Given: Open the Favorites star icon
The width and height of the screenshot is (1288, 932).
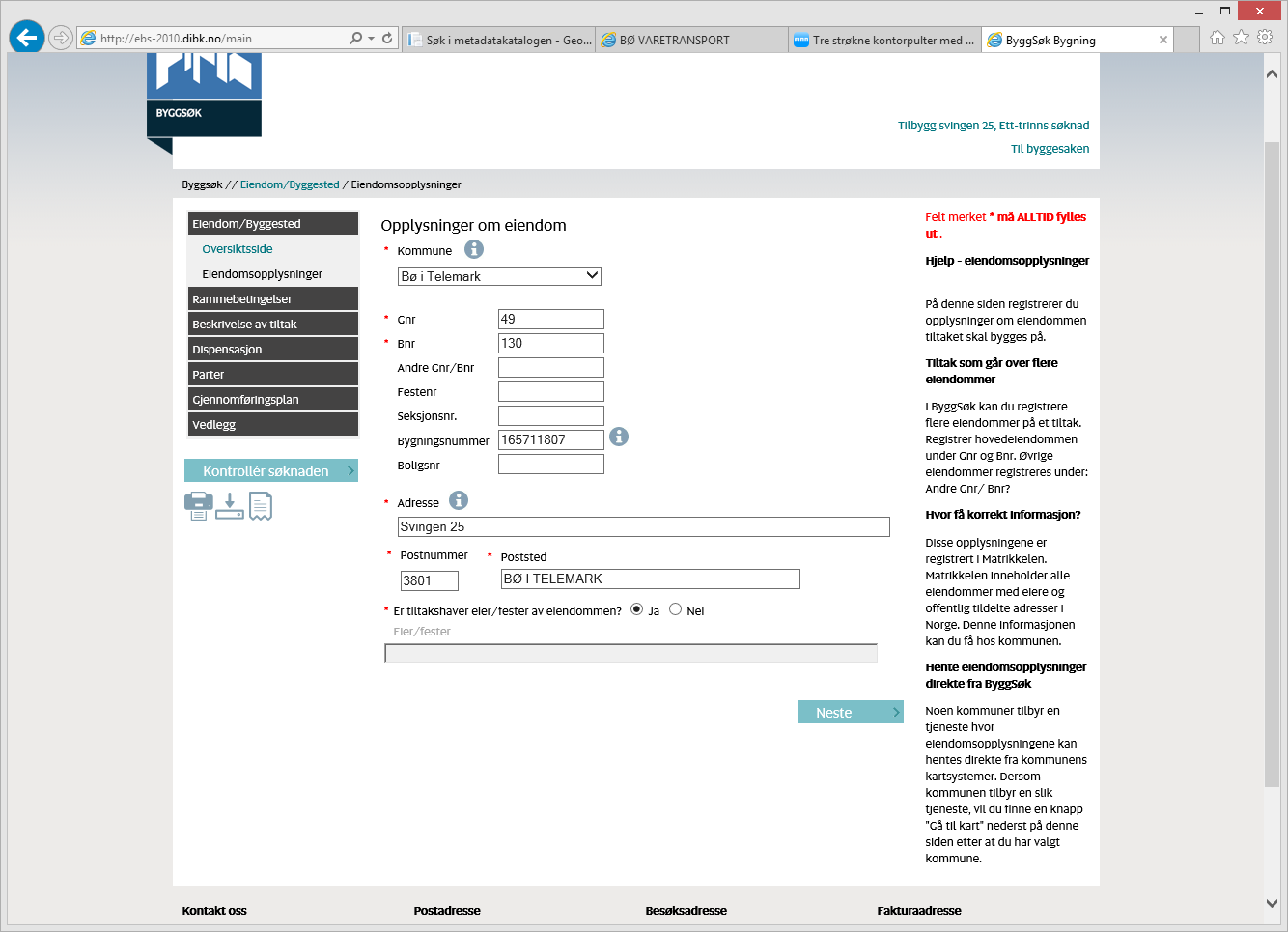Looking at the screenshot, I should point(1241,38).
